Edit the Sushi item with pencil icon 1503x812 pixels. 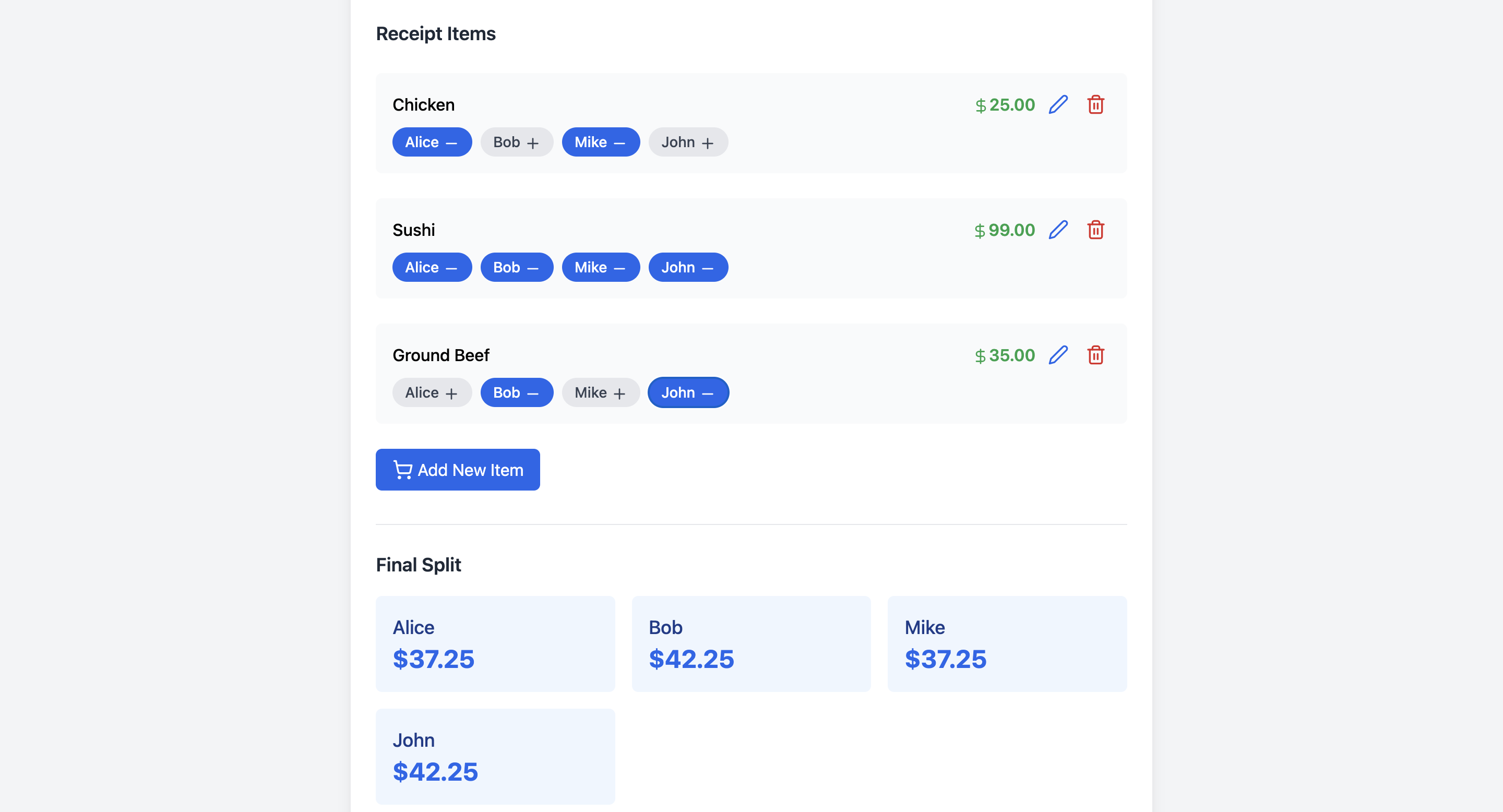1058,230
